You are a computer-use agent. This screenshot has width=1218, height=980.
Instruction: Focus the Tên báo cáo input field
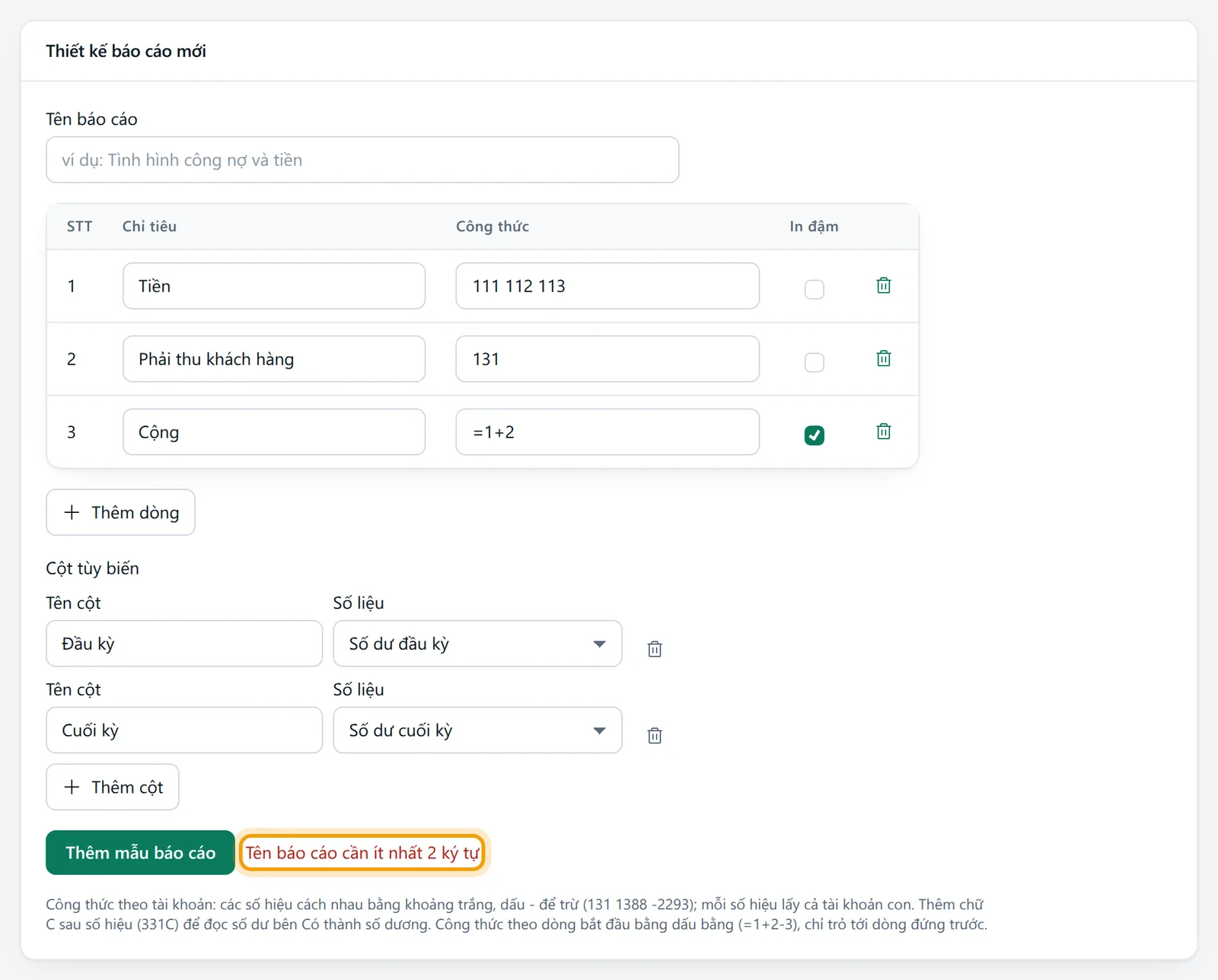pos(362,160)
